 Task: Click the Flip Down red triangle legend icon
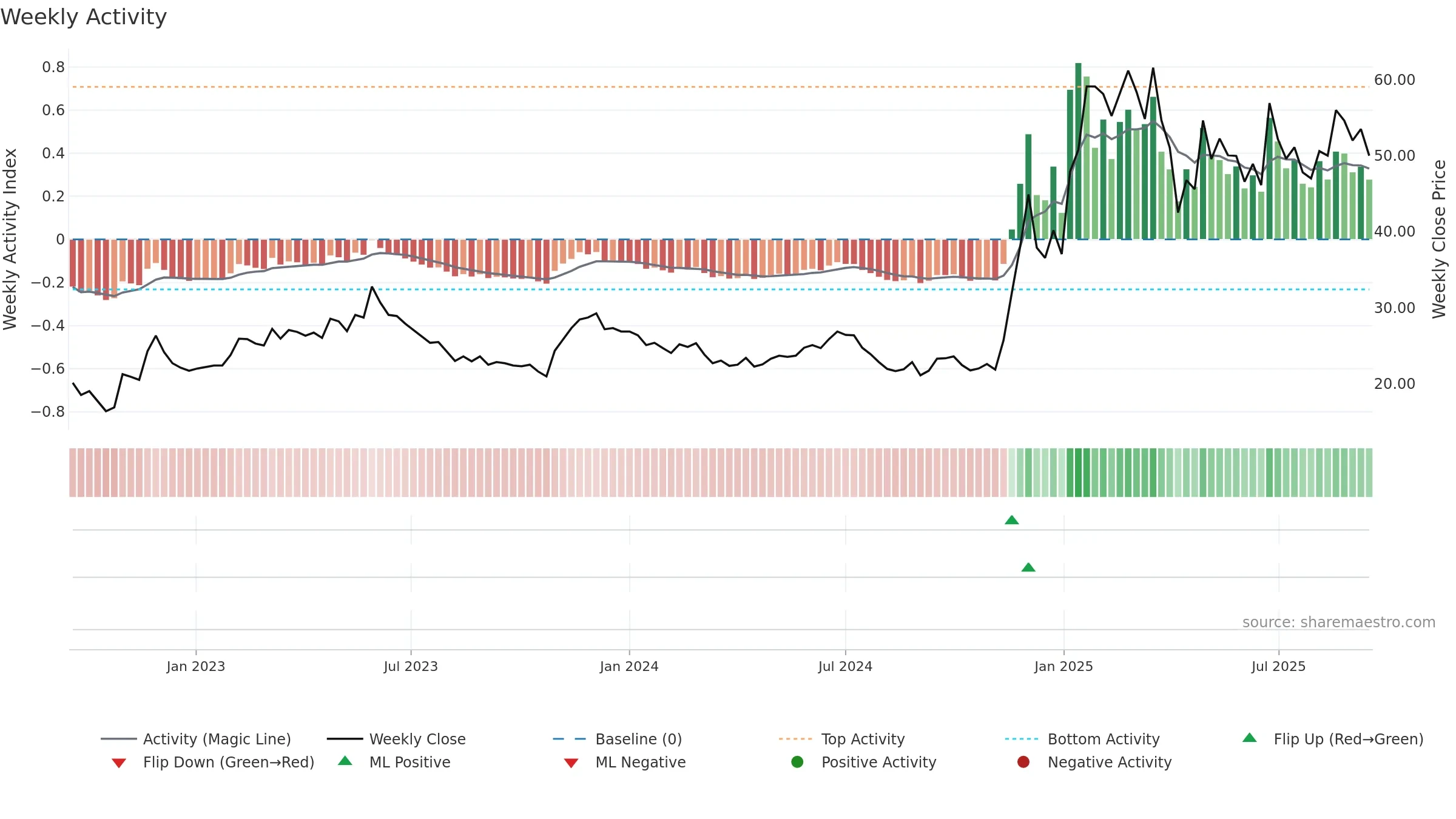(119, 763)
